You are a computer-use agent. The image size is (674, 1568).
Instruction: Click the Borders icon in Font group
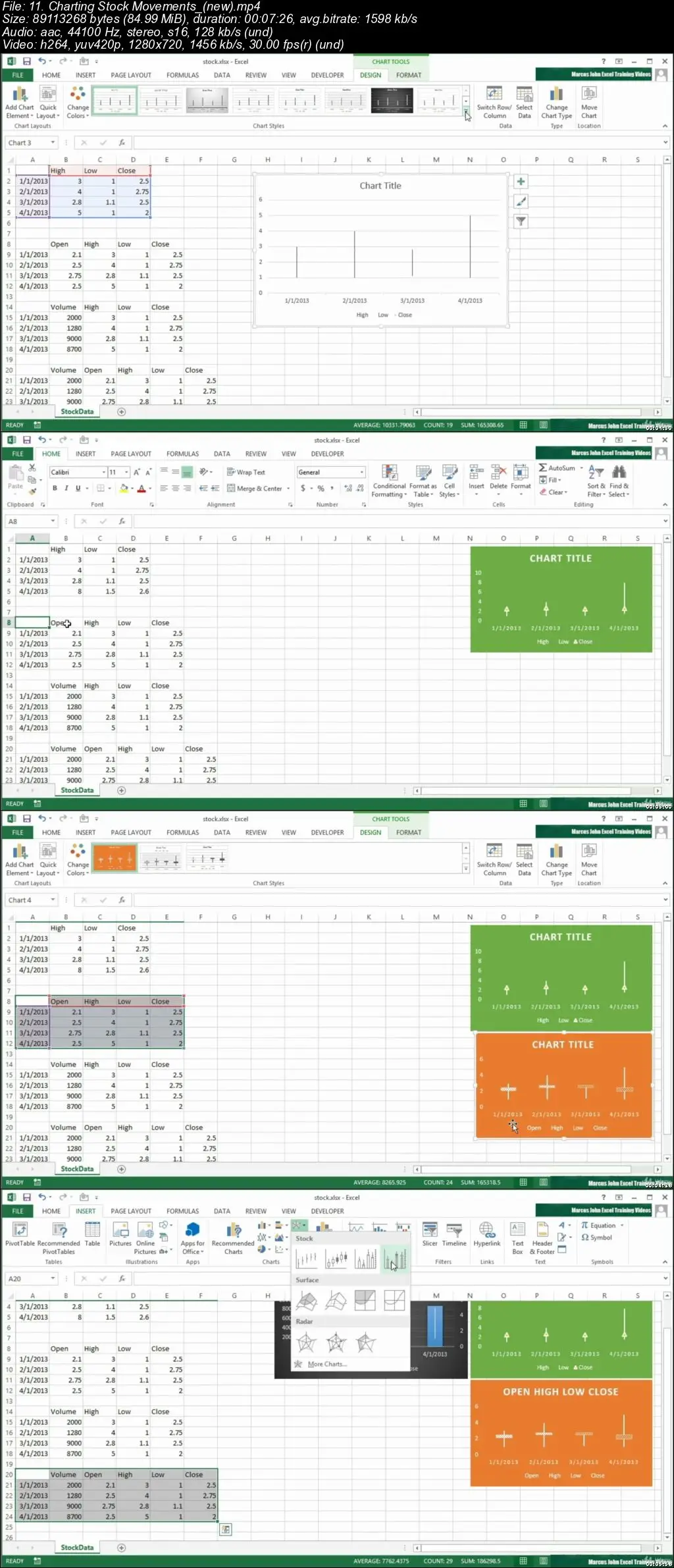coord(101,489)
